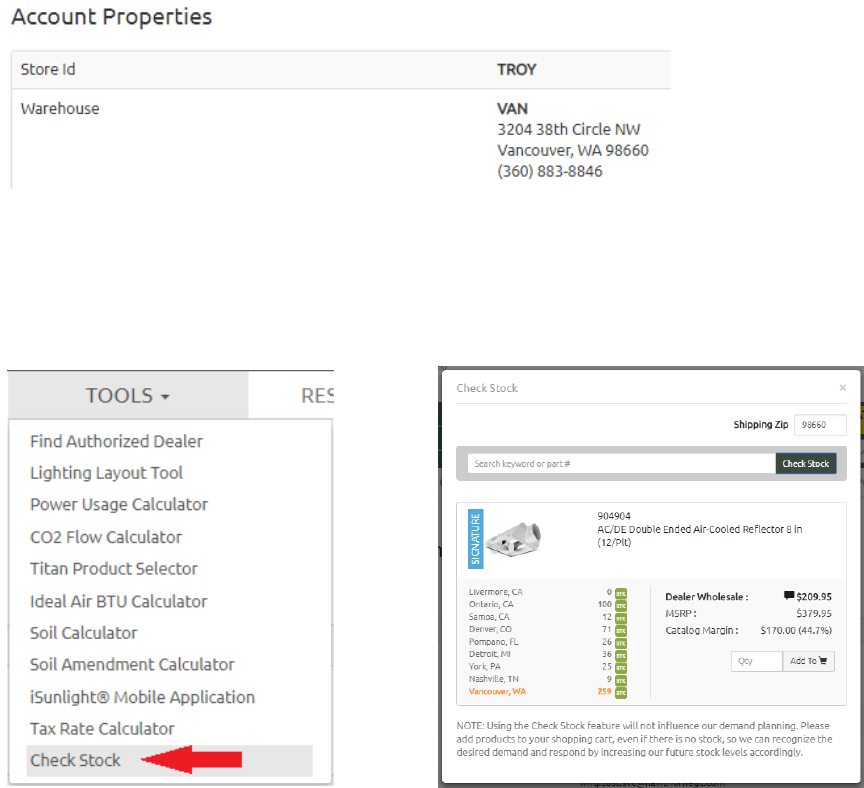This screenshot has height=788, width=864.
Task: Click the Vancouver, WA location text
Action: (497, 692)
